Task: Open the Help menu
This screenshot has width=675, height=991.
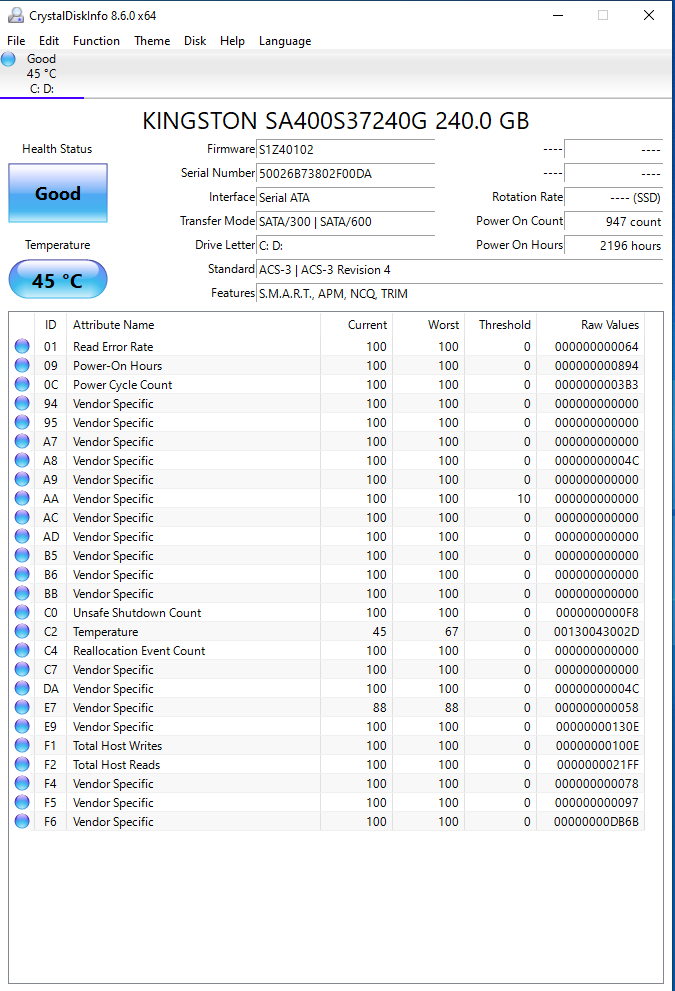Action: point(232,41)
